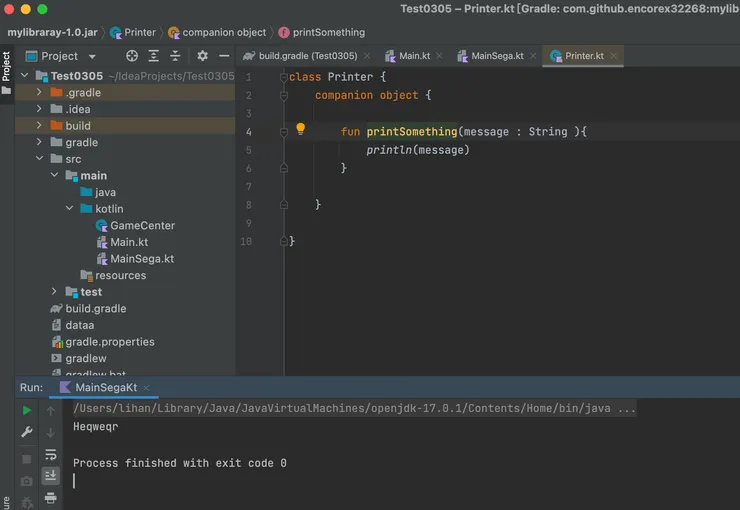Print the run console output

50,497
